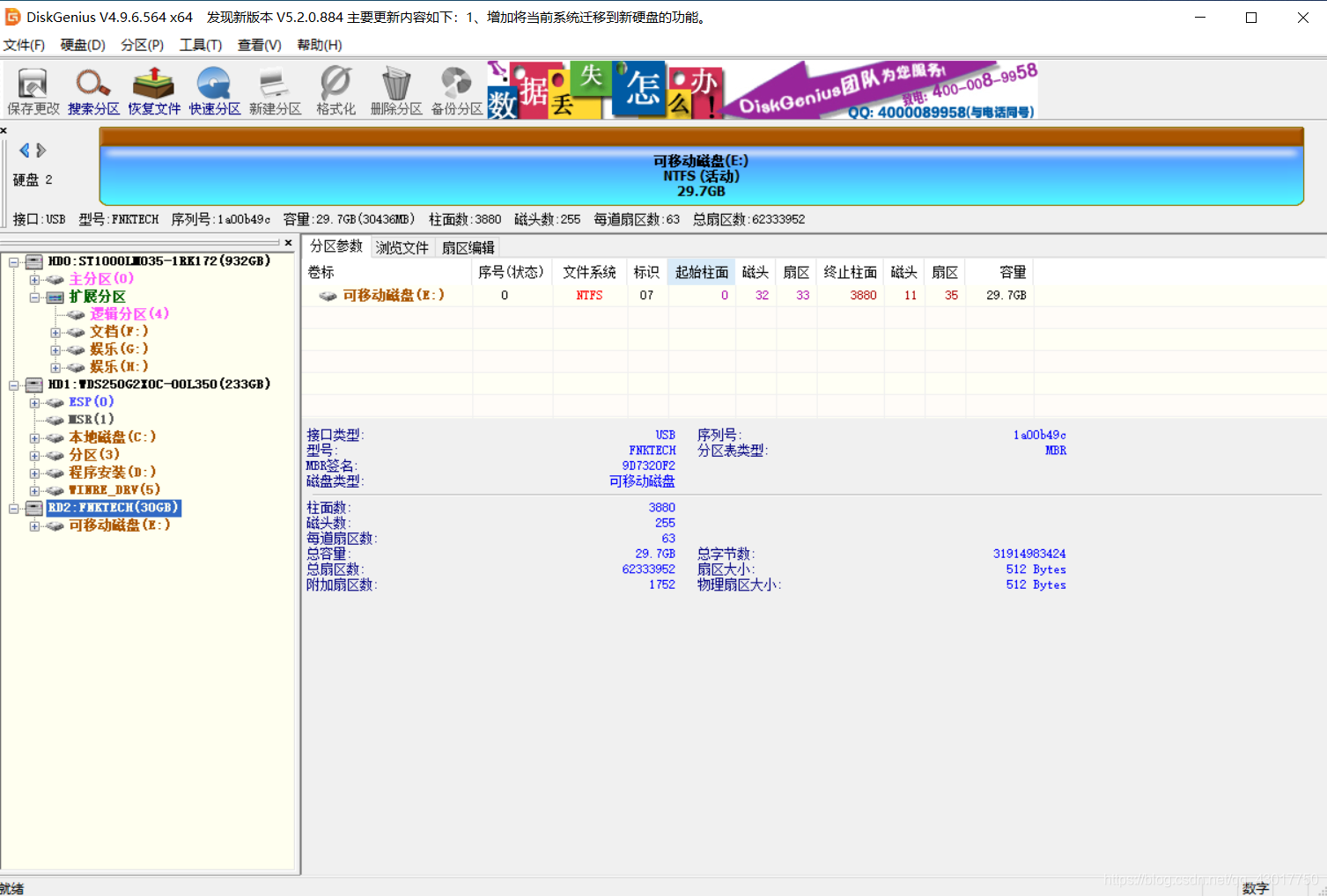Open the View (查看) menu

pos(260,45)
